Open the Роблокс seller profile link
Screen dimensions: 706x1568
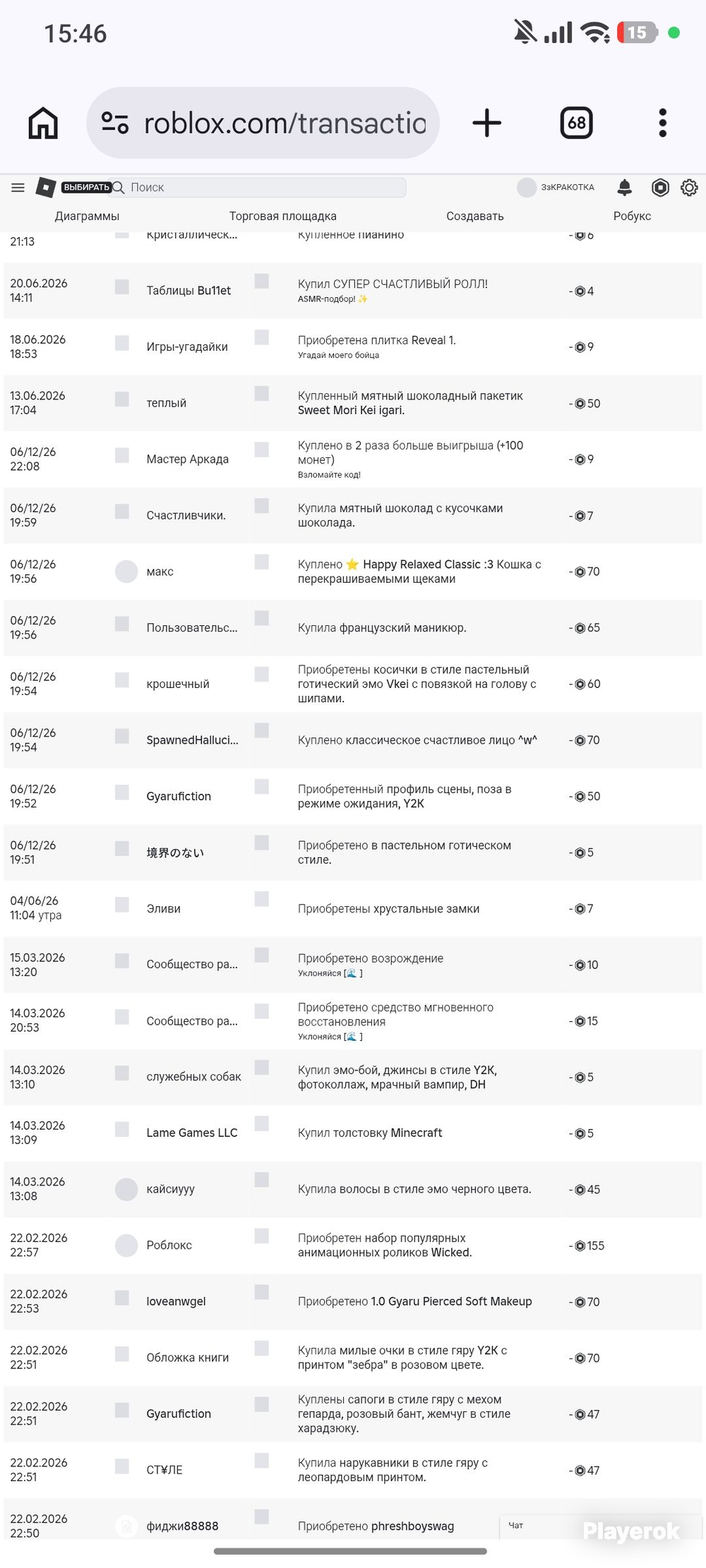(169, 1245)
